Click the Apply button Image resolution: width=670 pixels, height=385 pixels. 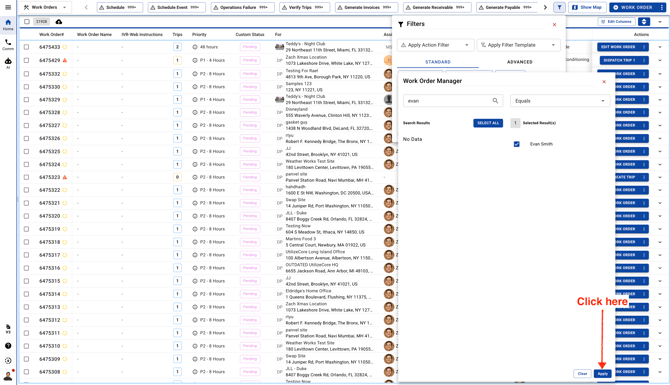(602, 373)
